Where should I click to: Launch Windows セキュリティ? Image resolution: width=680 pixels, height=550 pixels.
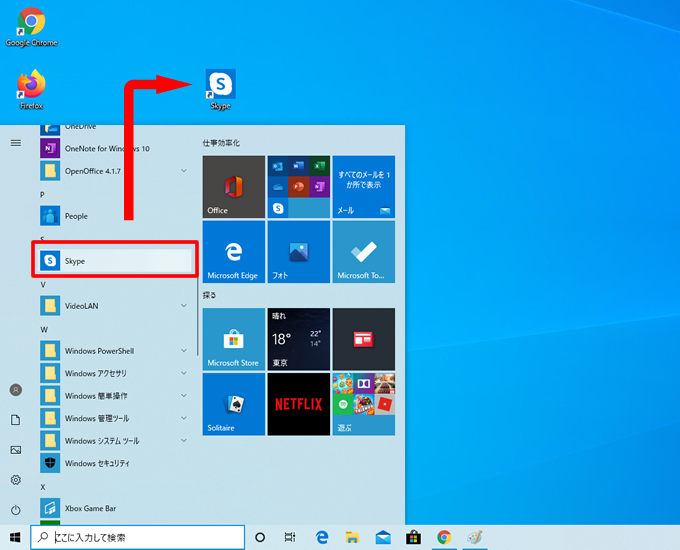(x=114, y=463)
